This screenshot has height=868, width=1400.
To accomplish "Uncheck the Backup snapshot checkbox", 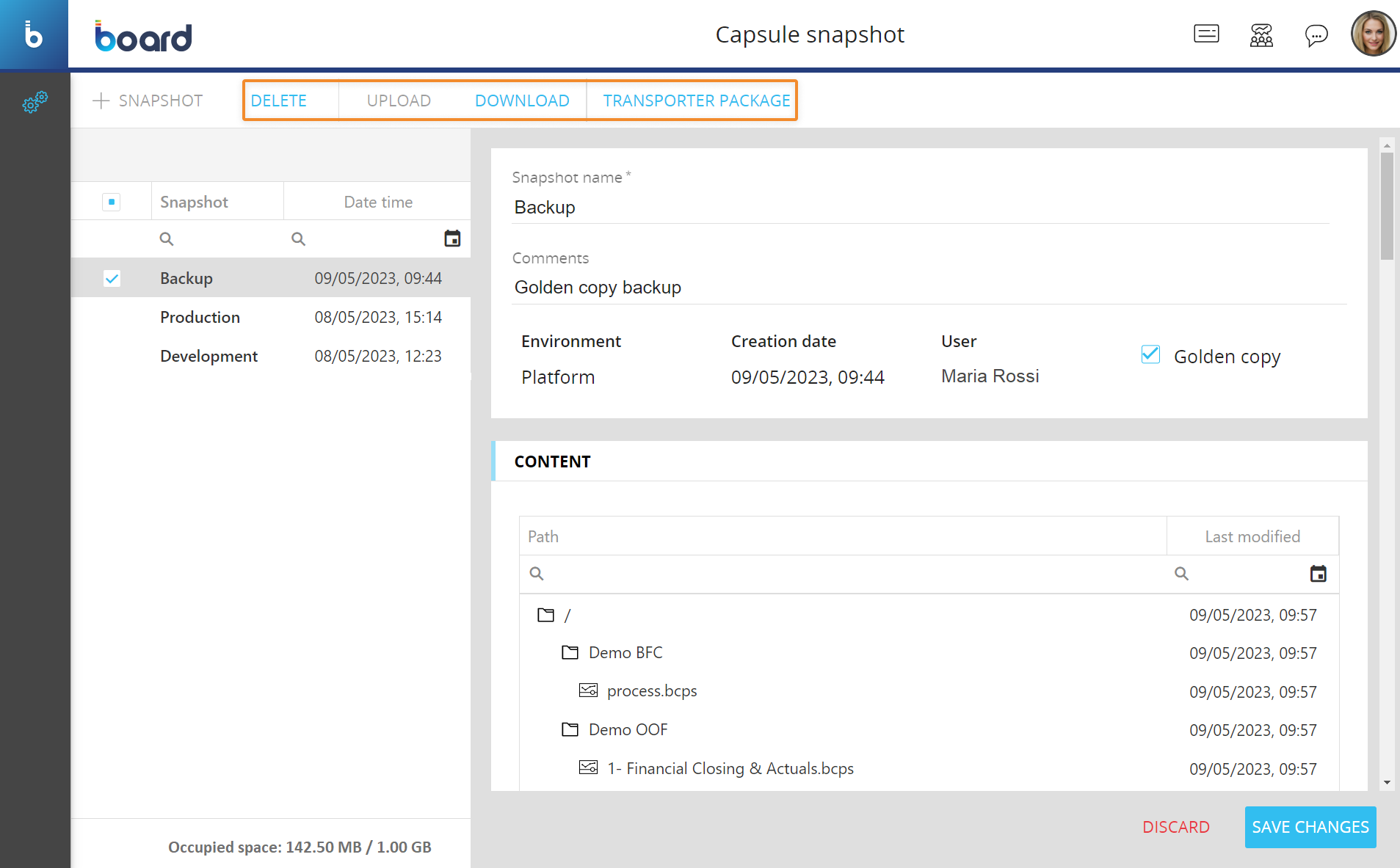I will pyautogui.click(x=112, y=278).
